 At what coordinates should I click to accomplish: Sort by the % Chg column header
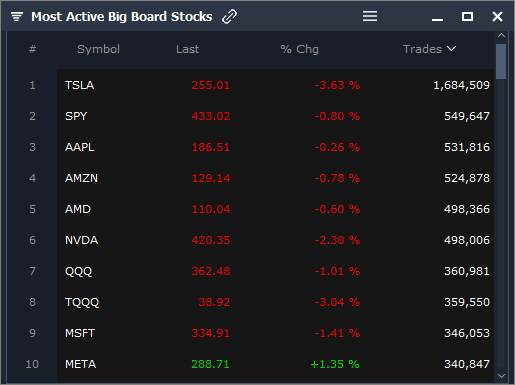299,49
